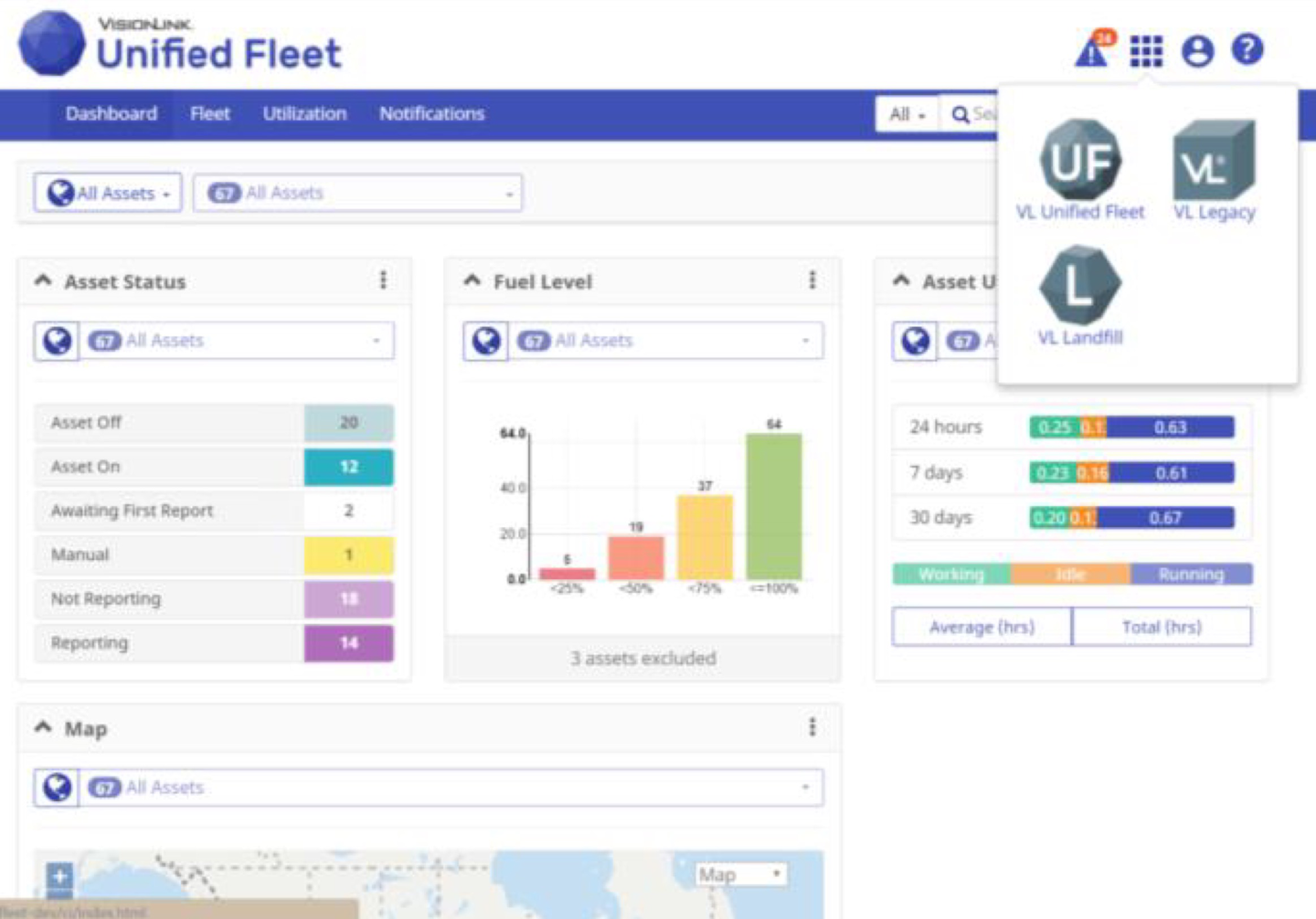Screen dimensions: 1316x919
Task: Toggle Average (hrs) view
Action: tap(982, 627)
